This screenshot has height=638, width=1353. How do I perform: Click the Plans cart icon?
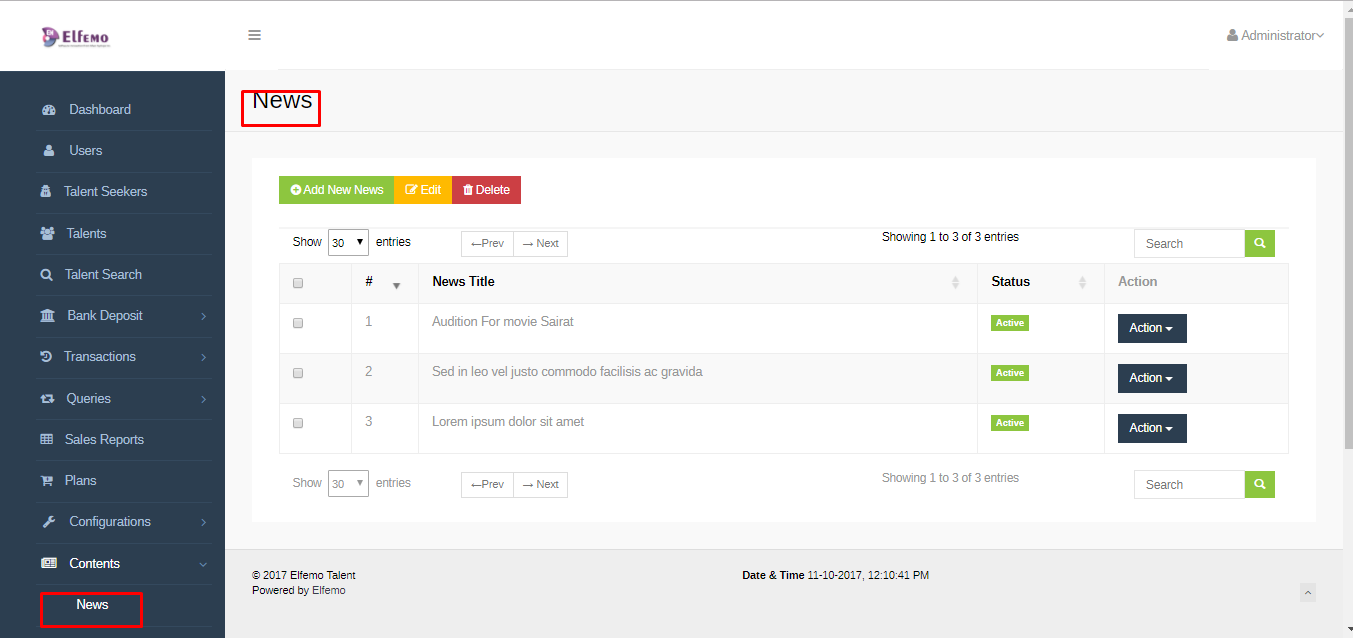(46, 481)
